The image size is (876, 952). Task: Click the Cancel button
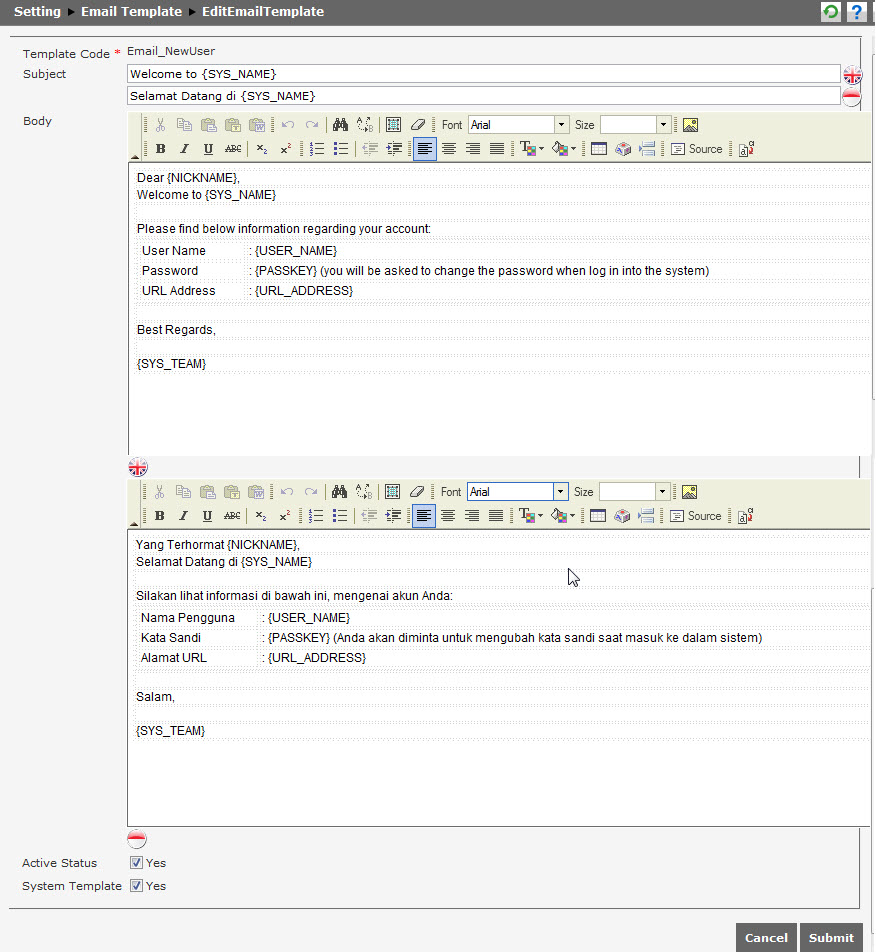tap(766, 938)
